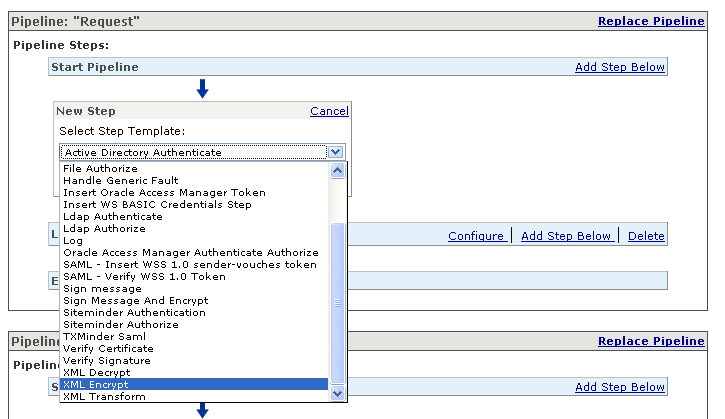Select SAML - Verify WSS 1.0 Token
Viewport: 725px width, 419px height.
pos(194,277)
